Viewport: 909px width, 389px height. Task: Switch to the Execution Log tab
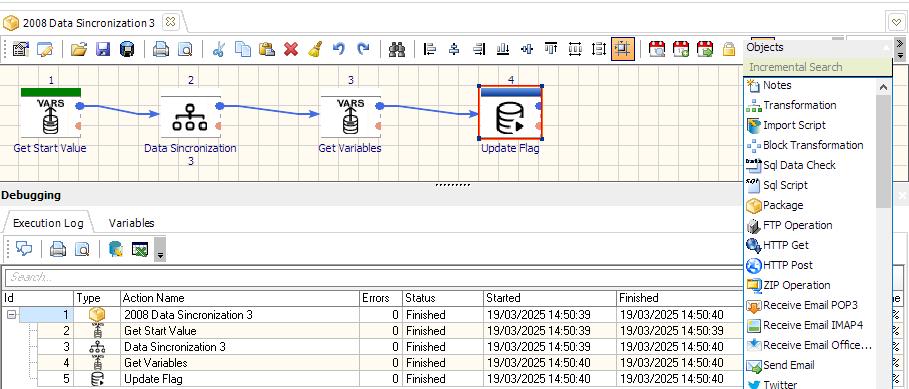tap(48, 223)
